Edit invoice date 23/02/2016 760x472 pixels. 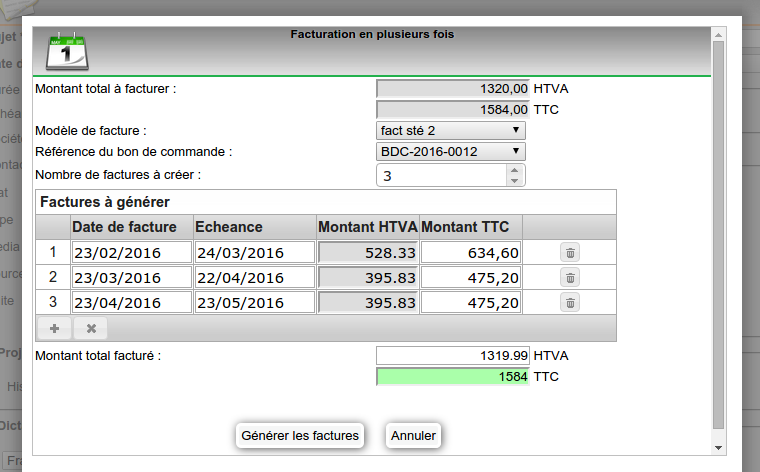(x=132, y=252)
